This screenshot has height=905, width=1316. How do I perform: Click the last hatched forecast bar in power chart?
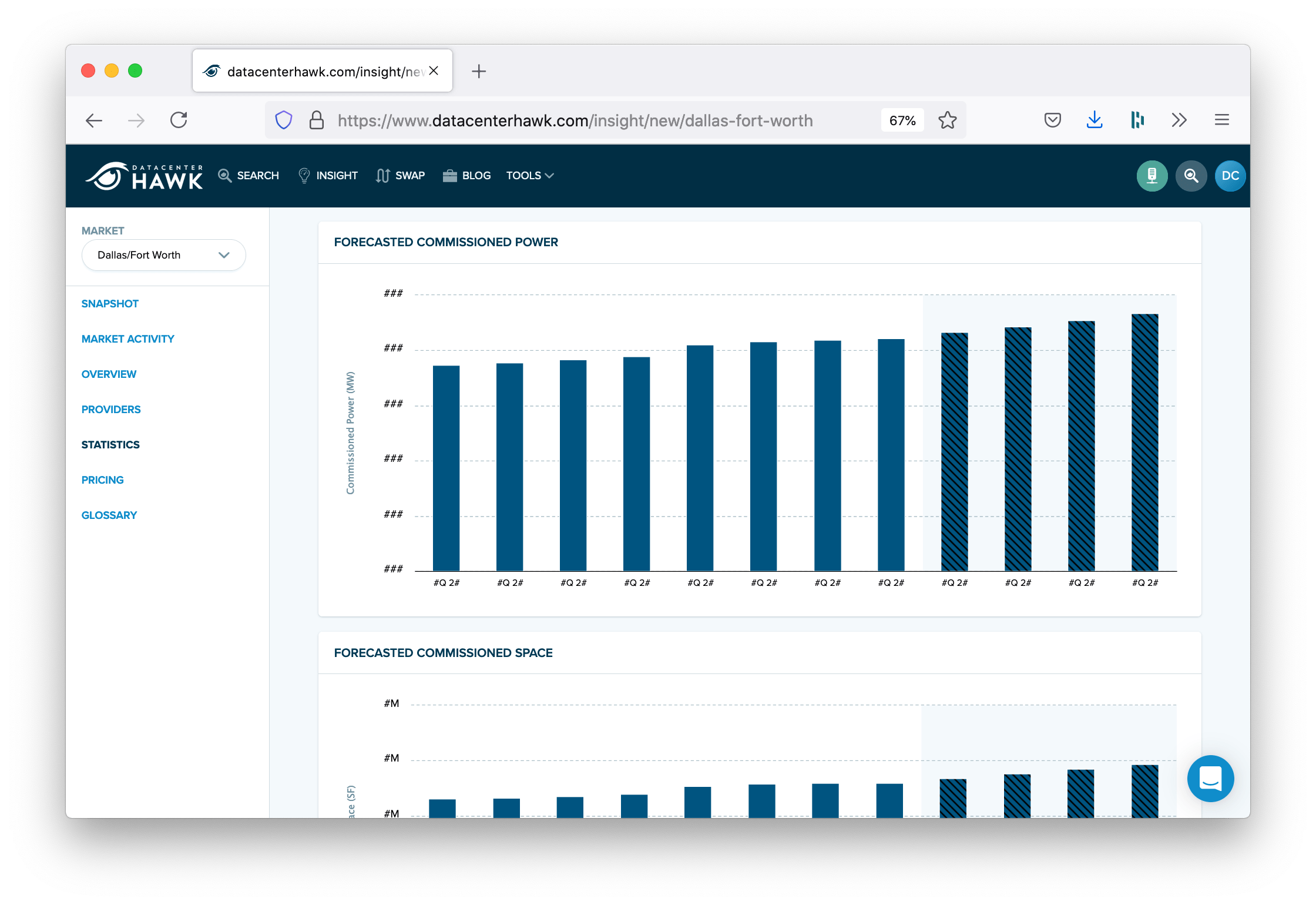click(1144, 442)
